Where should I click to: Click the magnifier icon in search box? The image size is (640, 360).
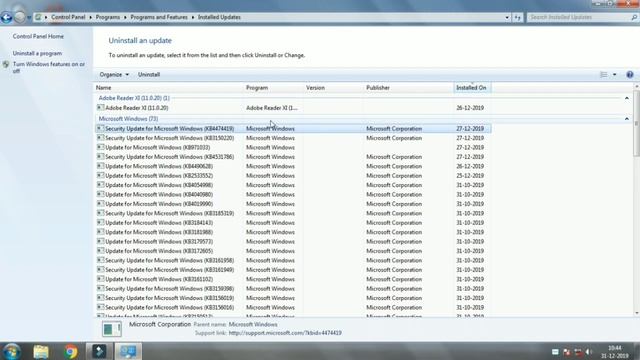[x=634, y=17]
